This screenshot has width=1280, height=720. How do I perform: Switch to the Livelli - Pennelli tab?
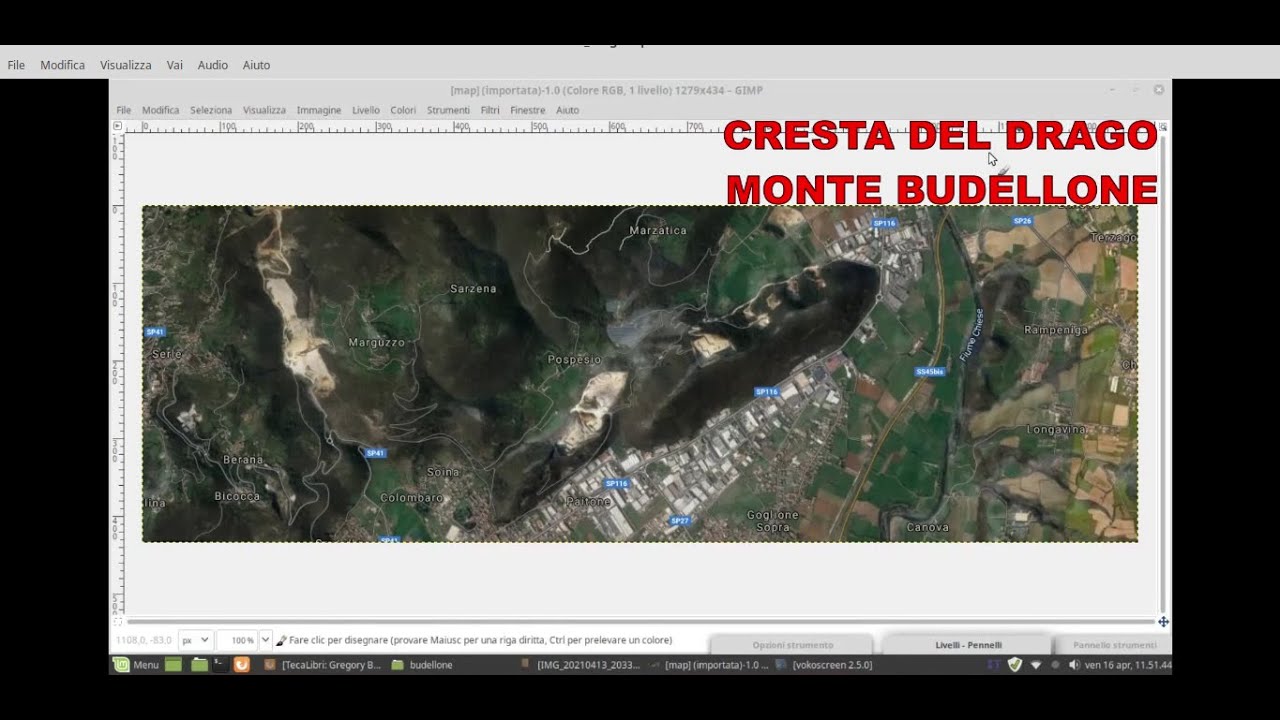[968, 645]
